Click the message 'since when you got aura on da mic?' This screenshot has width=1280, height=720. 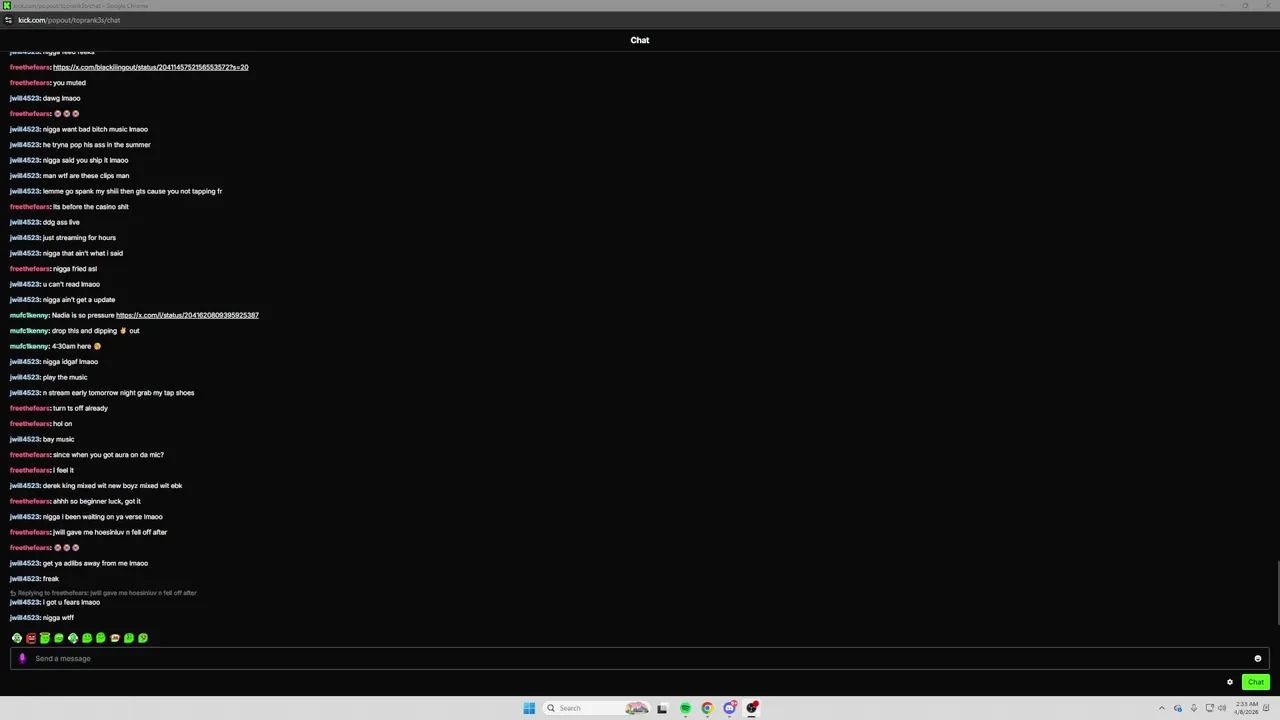coord(108,455)
